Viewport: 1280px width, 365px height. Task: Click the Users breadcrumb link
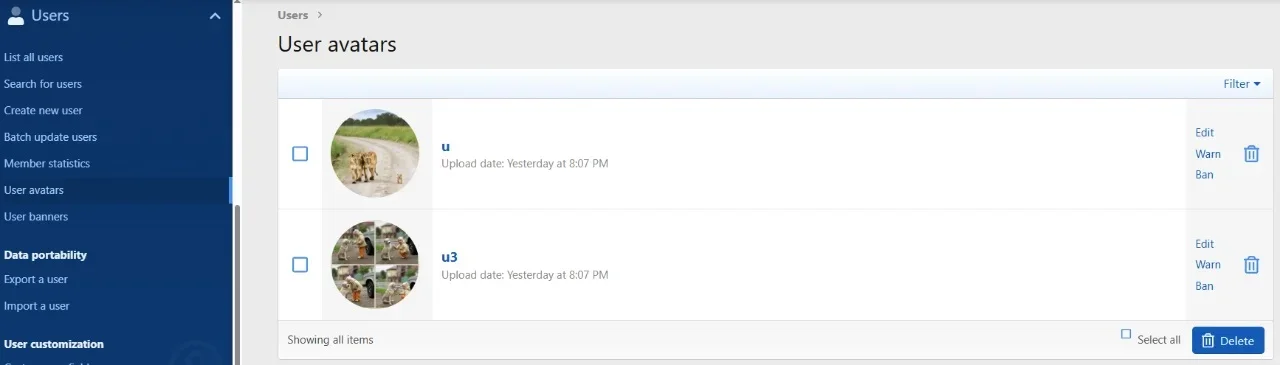[x=293, y=15]
